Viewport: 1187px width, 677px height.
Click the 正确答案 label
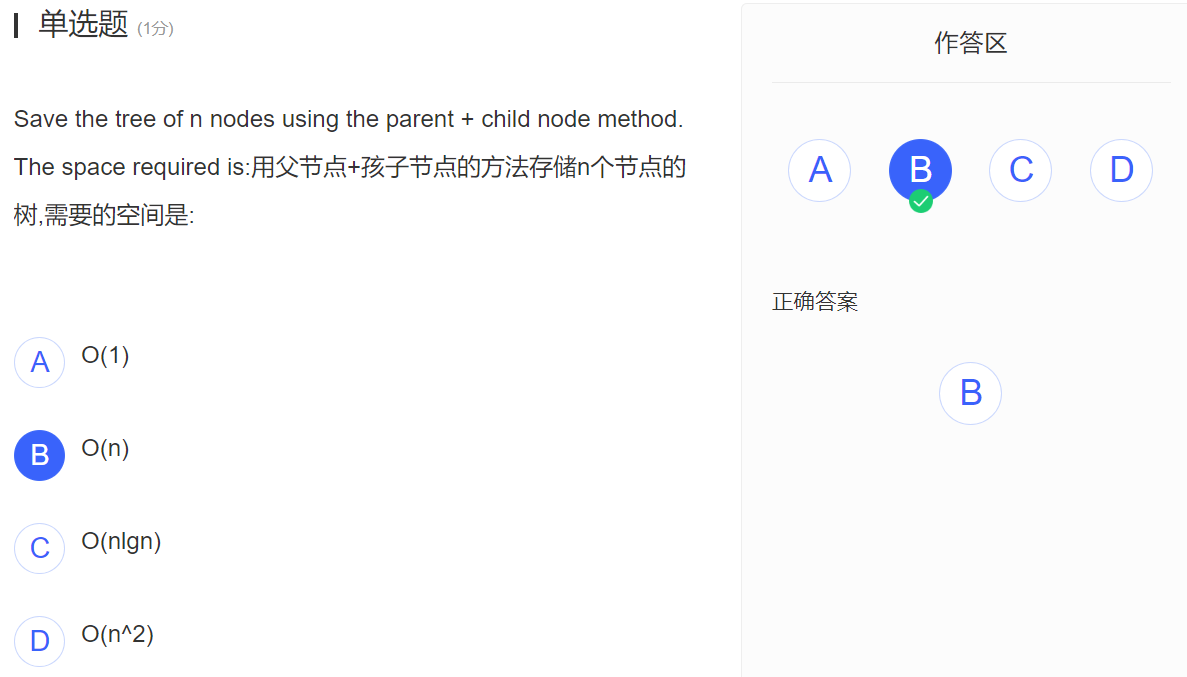pos(815,302)
